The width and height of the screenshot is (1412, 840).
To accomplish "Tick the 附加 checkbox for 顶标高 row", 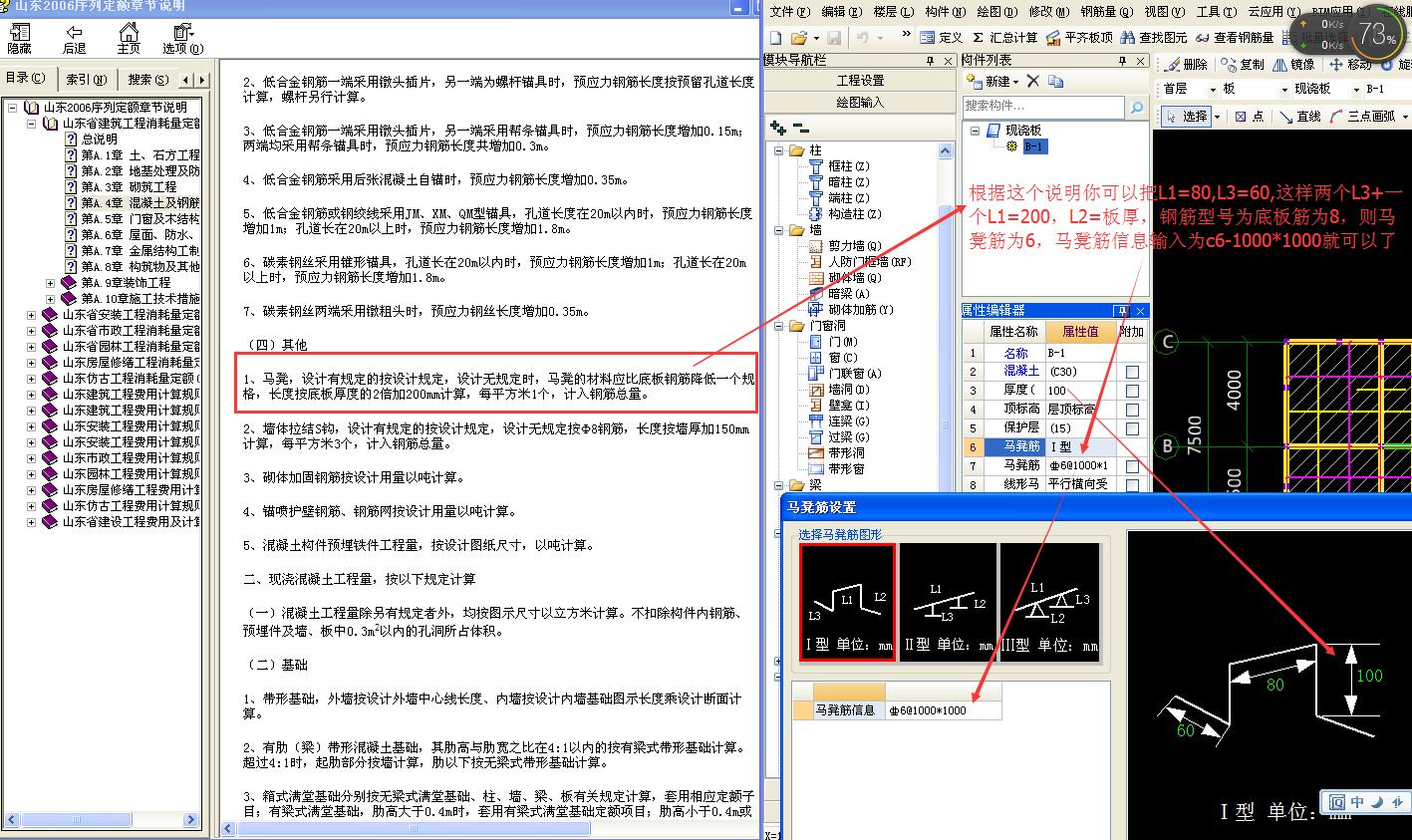I will pos(1132,410).
